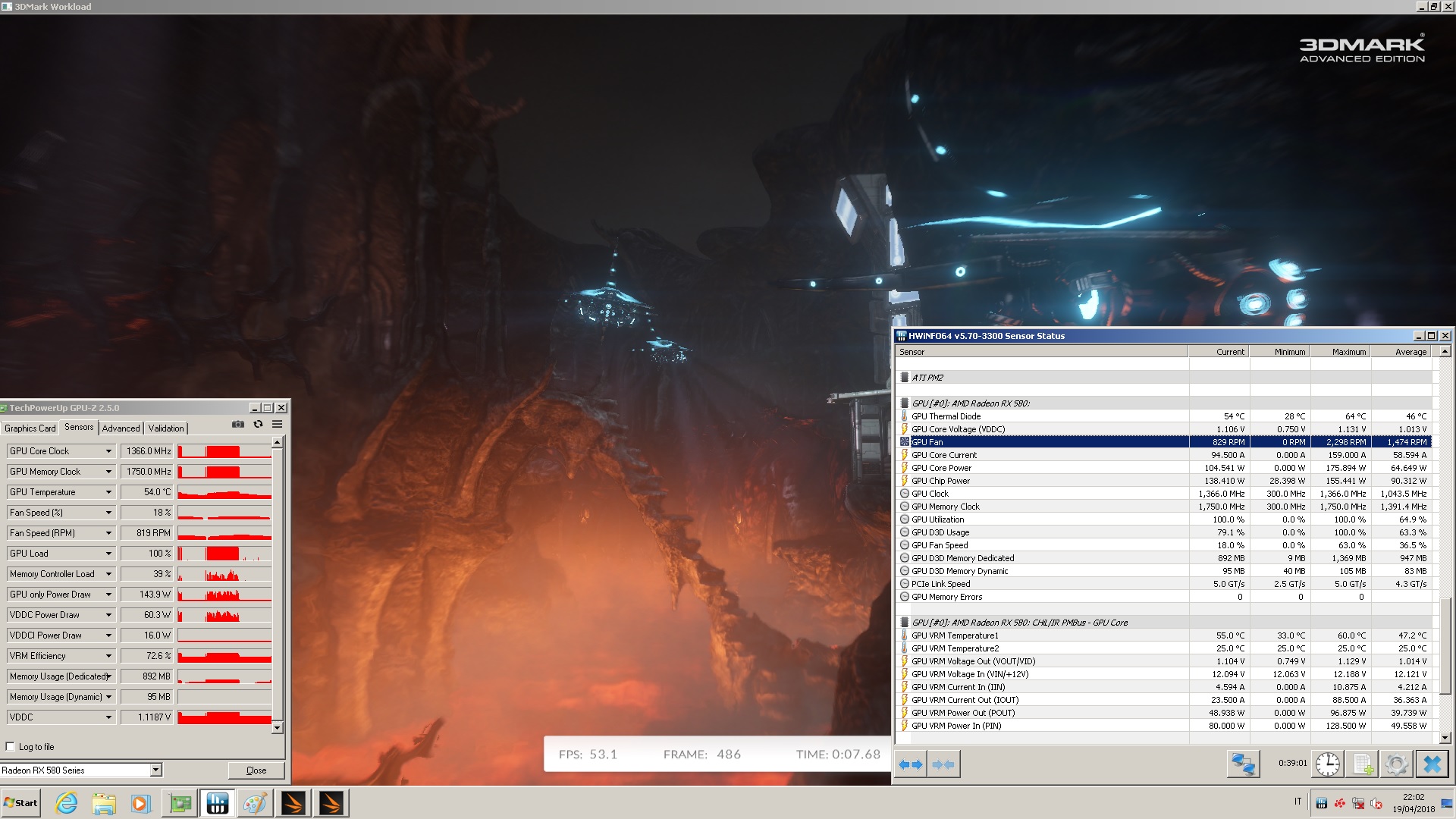Open Fan Speed (RPM) sensor dropdown

tap(108, 533)
